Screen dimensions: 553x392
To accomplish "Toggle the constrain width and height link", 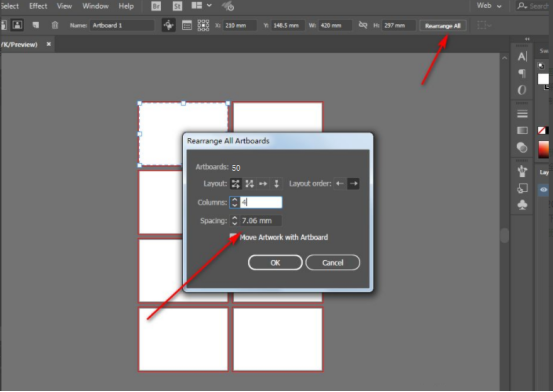I will click(363, 25).
